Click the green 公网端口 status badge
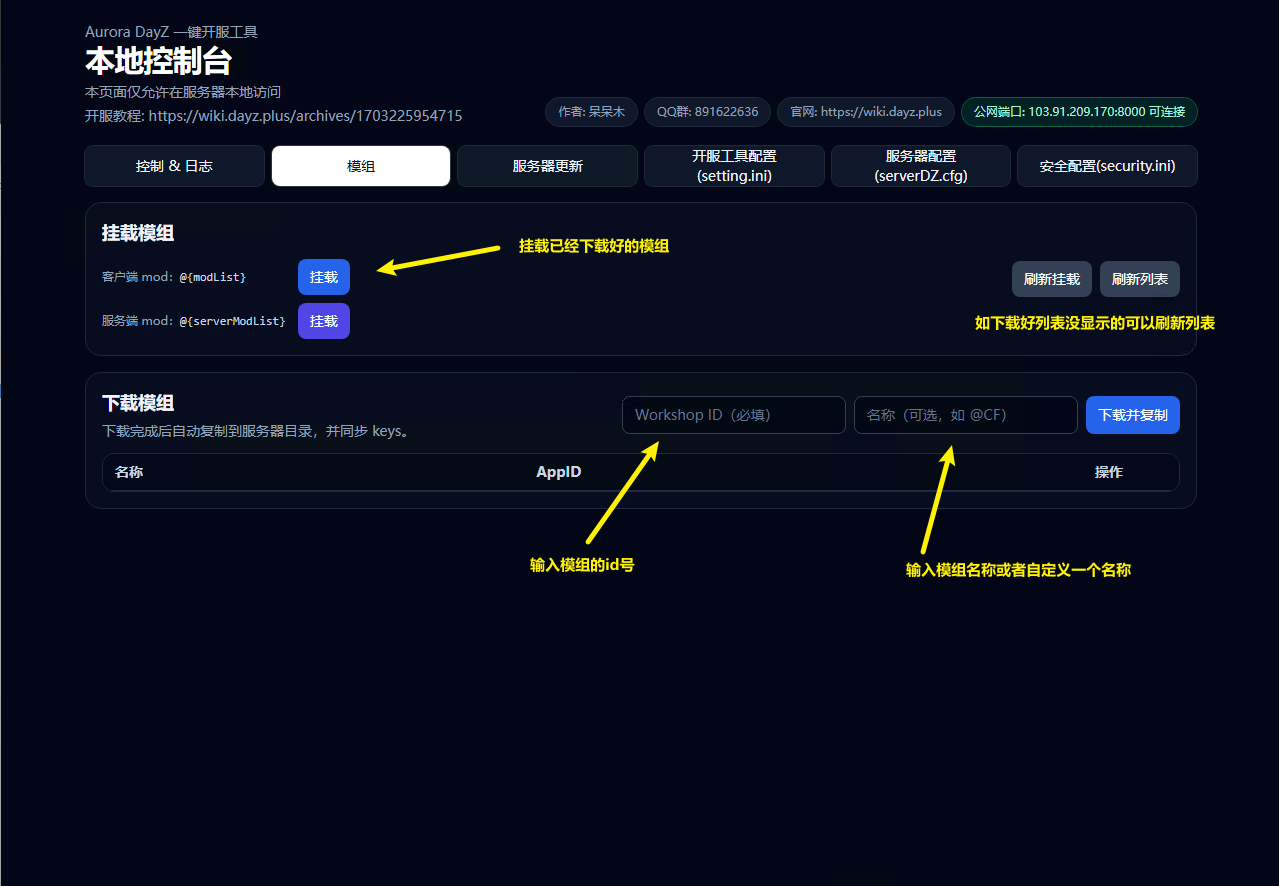 click(1079, 112)
